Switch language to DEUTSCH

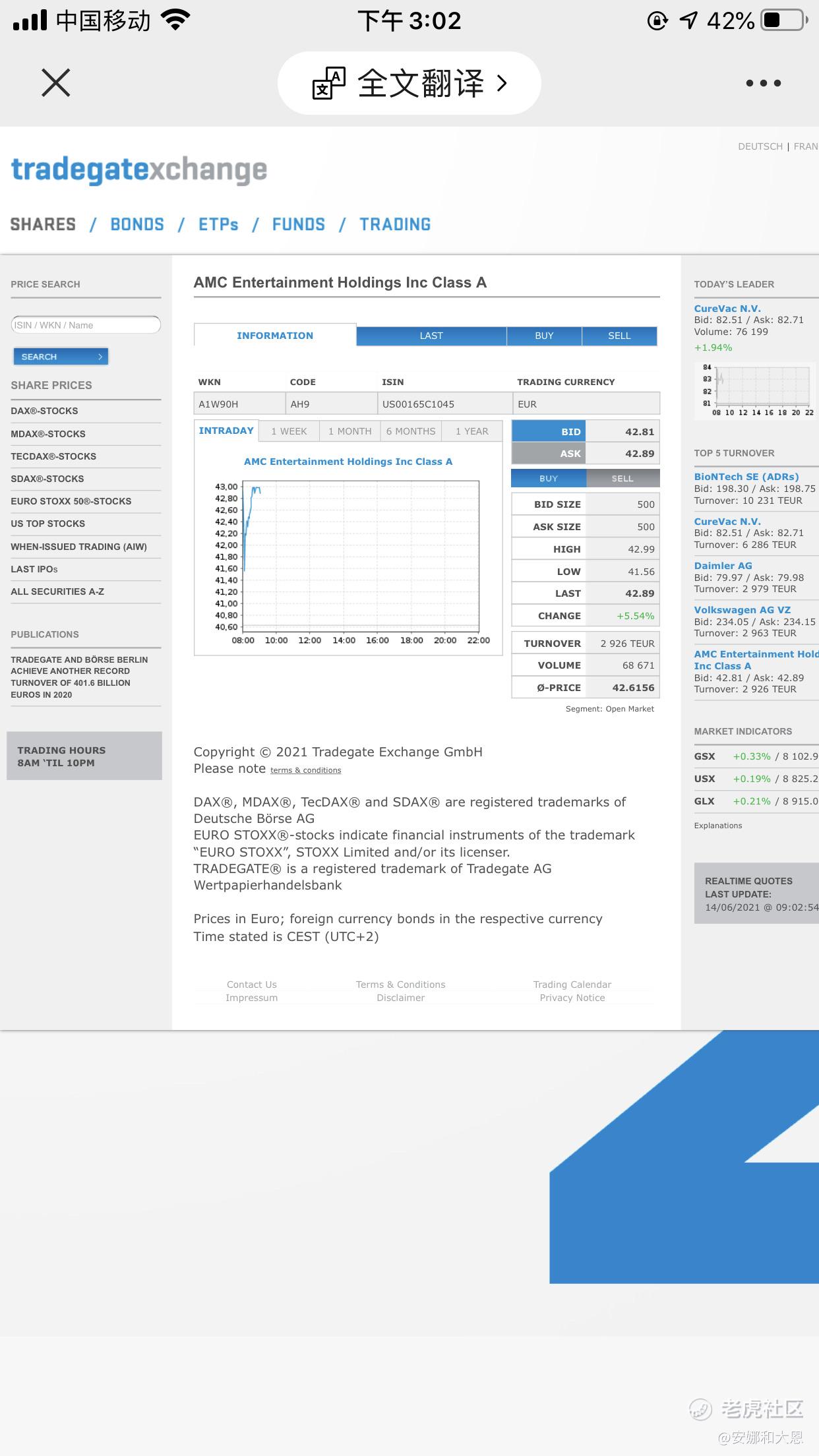pos(760,146)
